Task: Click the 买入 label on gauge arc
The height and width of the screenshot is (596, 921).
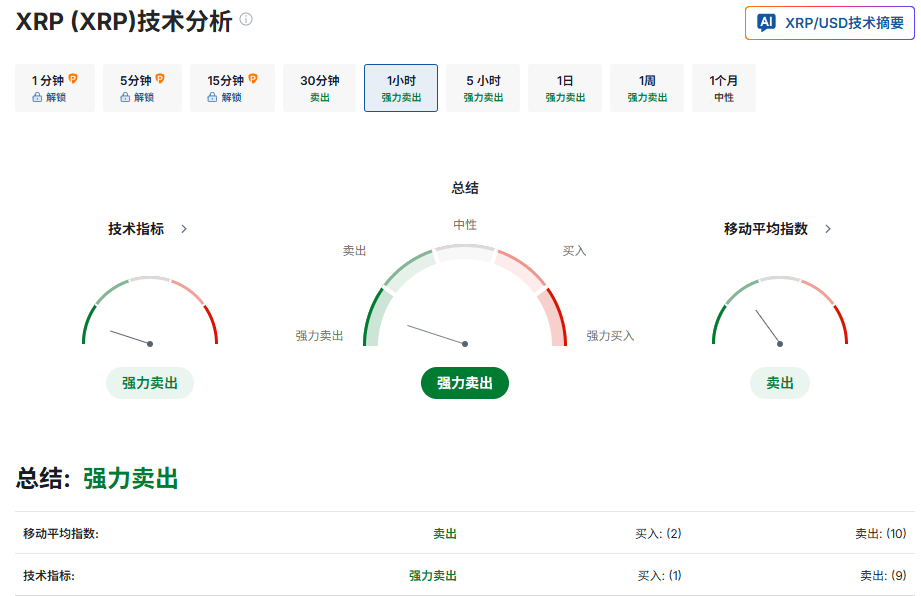Action: point(574,251)
